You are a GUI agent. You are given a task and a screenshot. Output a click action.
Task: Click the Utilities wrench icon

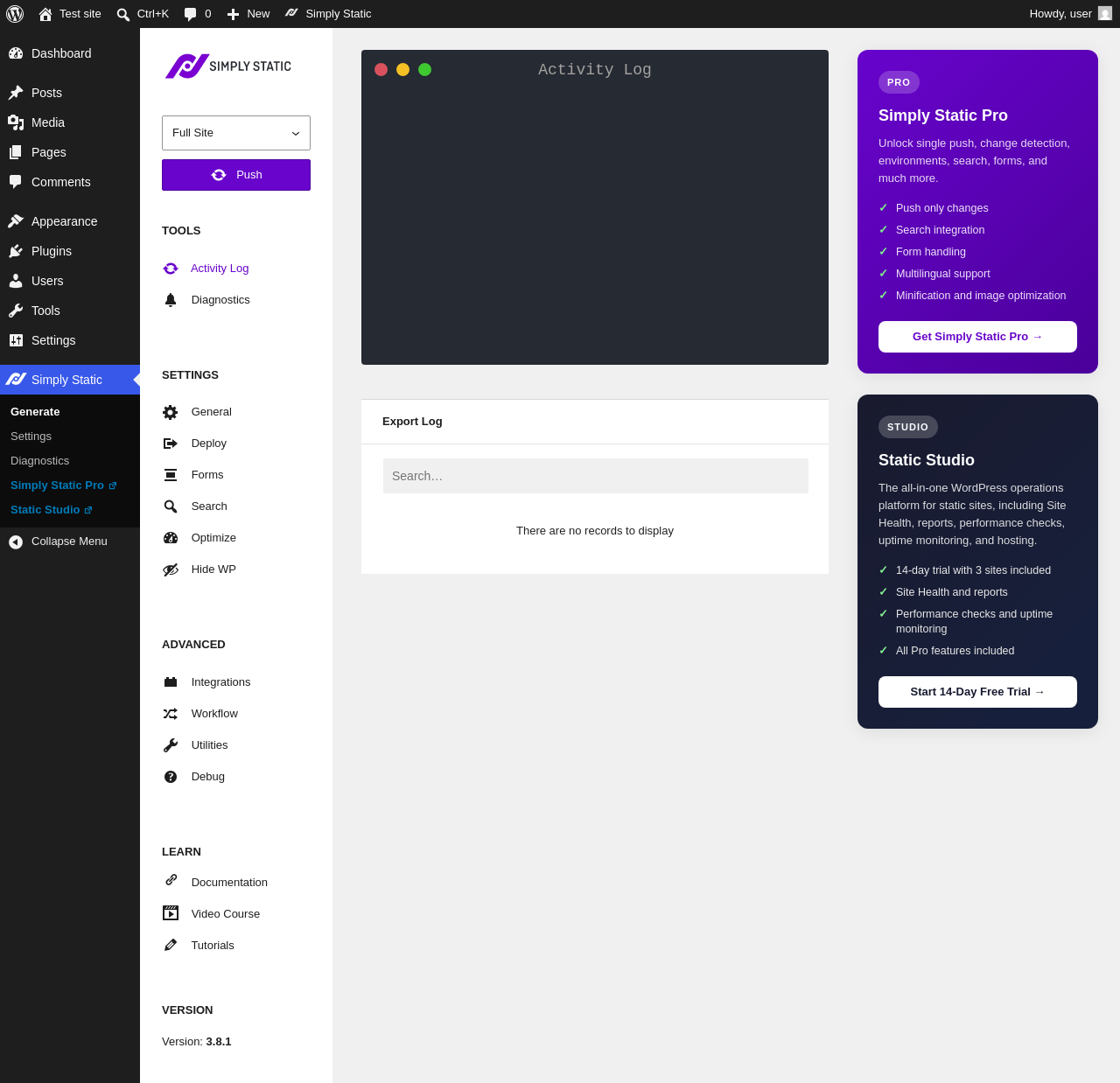click(x=171, y=745)
